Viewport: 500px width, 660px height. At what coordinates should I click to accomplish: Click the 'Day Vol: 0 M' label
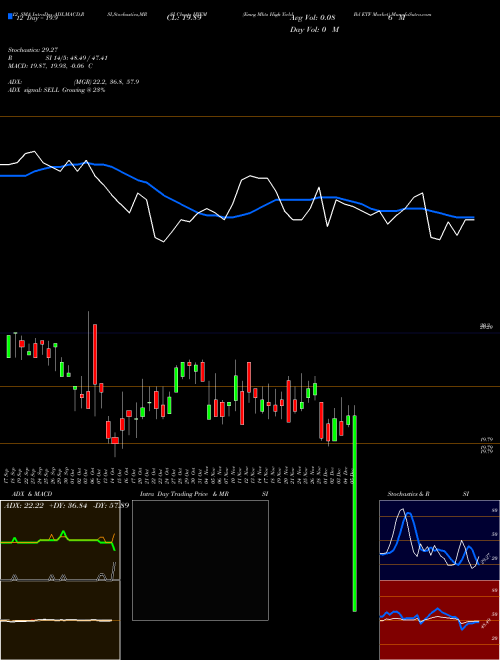click(x=314, y=30)
